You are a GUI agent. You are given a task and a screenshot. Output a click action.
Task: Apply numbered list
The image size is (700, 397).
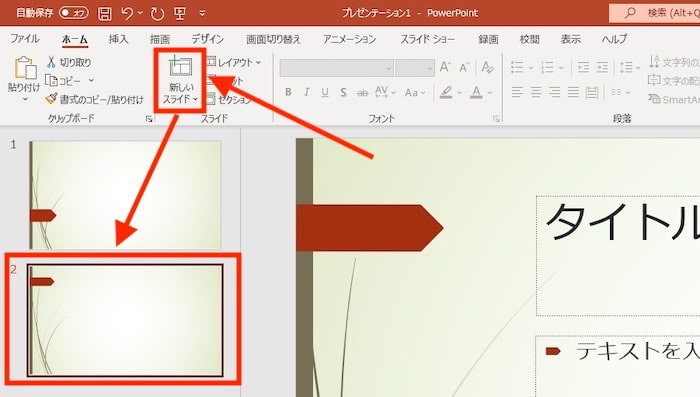[x=547, y=67]
